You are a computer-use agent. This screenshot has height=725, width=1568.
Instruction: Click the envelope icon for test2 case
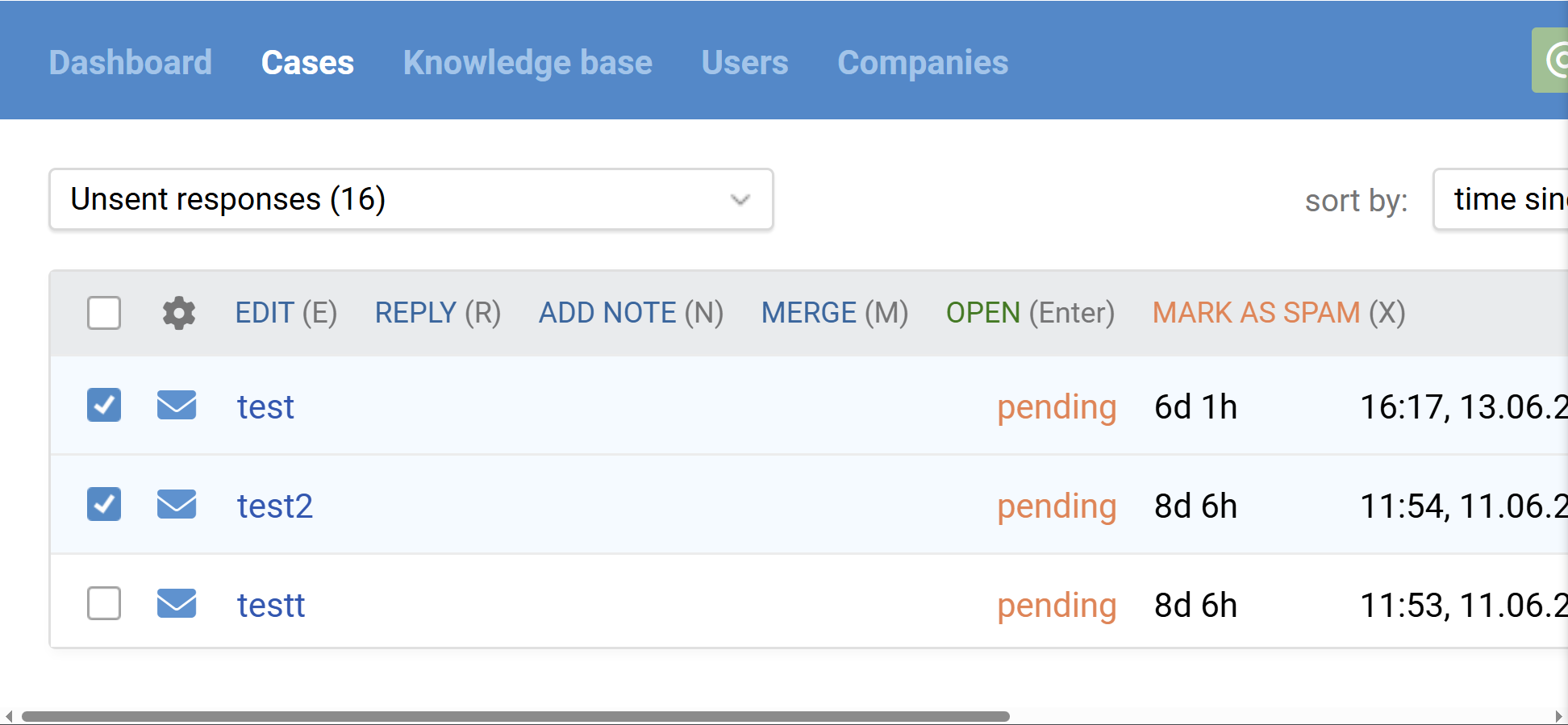(x=177, y=504)
